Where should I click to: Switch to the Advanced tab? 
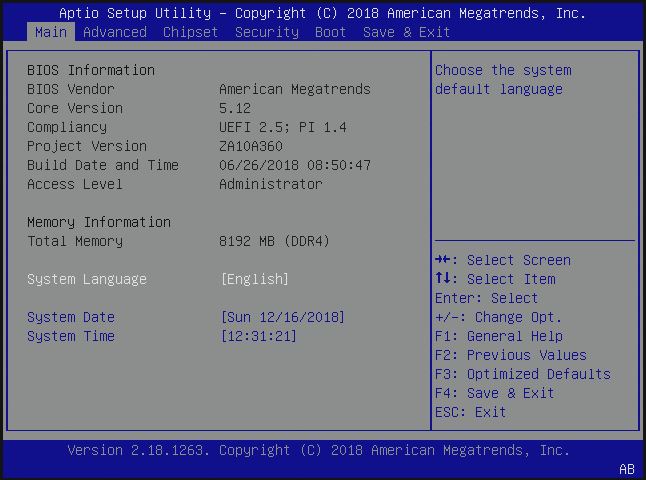tap(115, 32)
